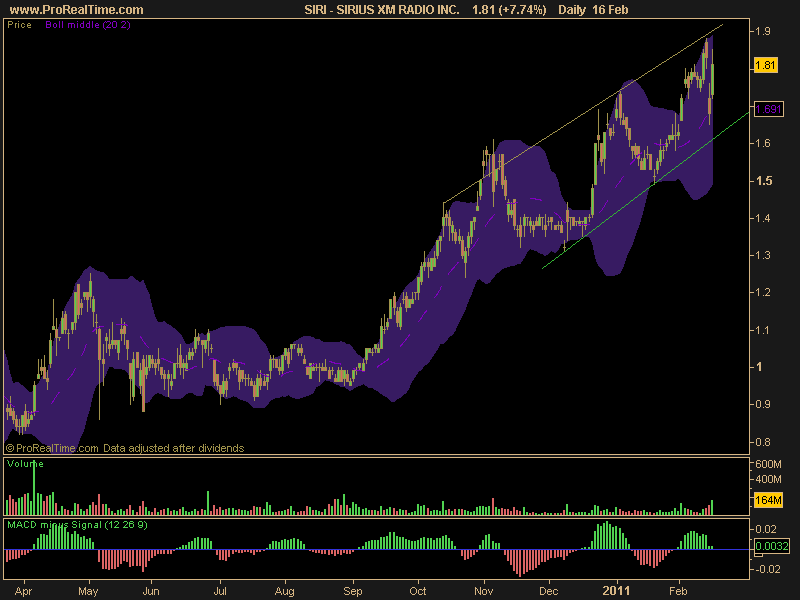Select the Volume panel label

[x=26, y=464]
